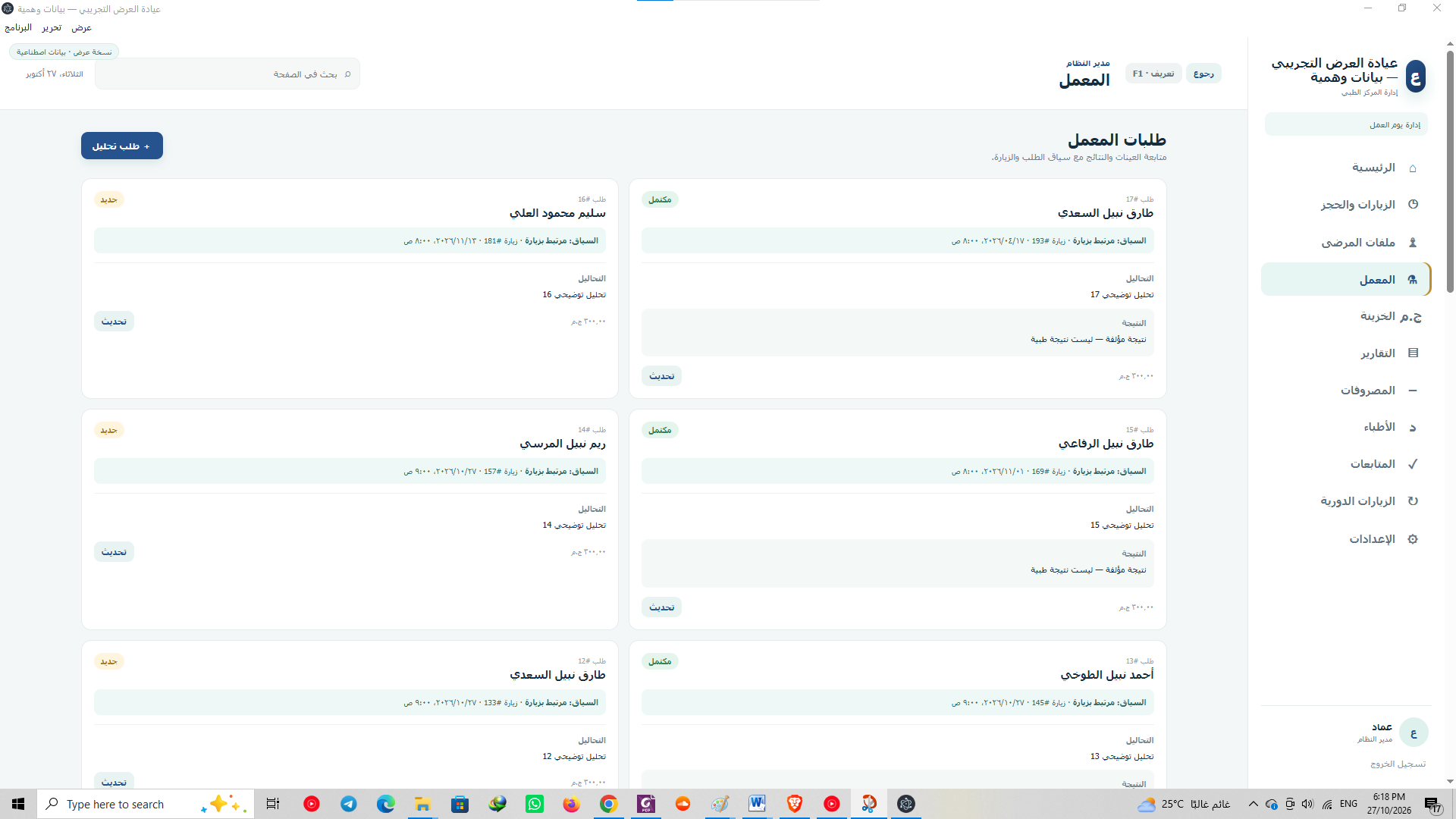Screen dimensions: 1456x819
Task: Select إدارة يوم العمل sidebar item
Action: (1346, 124)
